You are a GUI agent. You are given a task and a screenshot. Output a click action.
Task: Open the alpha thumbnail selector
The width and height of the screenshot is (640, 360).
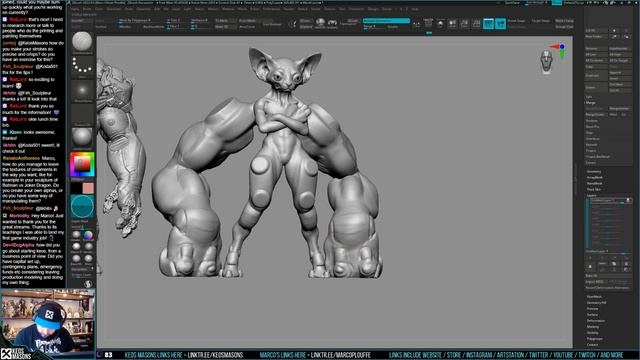[82, 91]
